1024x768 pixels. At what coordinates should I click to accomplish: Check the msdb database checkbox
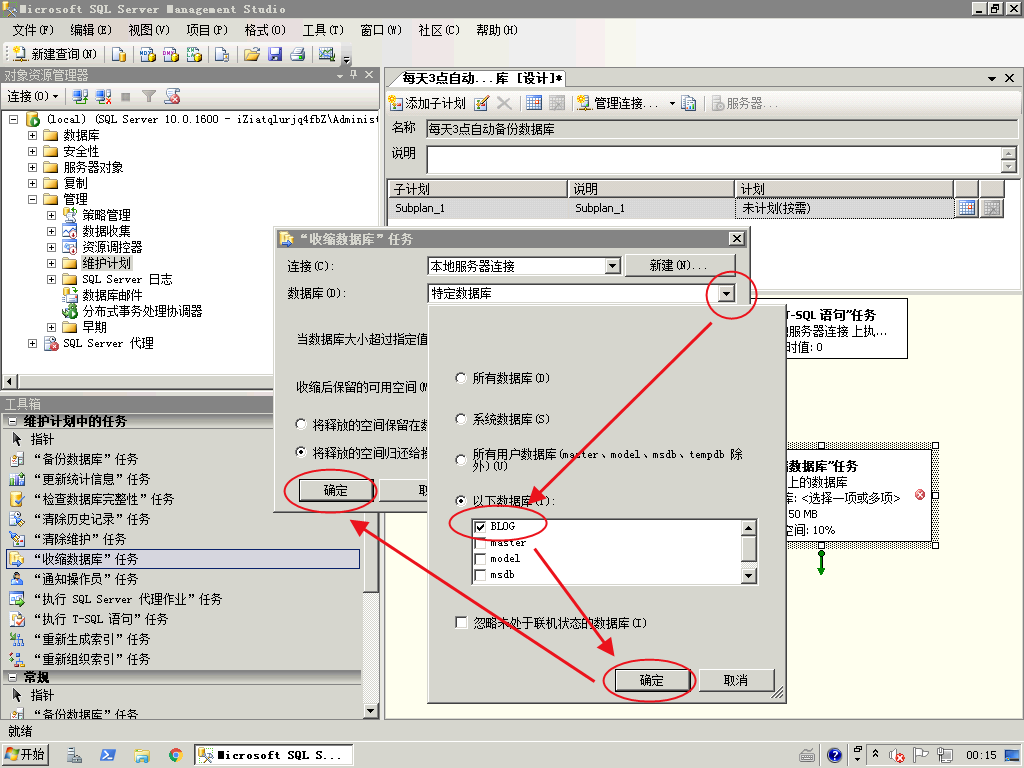pos(481,575)
